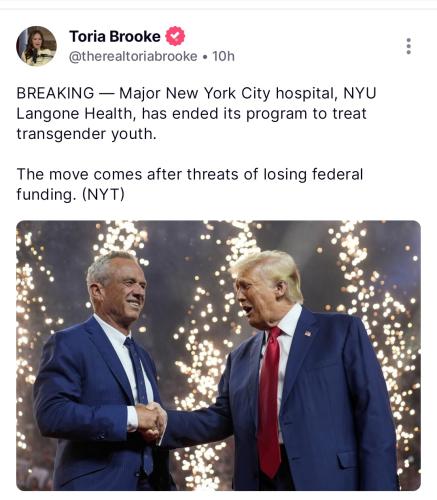Image resolution: width=437 pixels, height=500 pixels.
Task: Click the Toria Brooke display name
Action: pyautogui.click(x=115, y=36)
